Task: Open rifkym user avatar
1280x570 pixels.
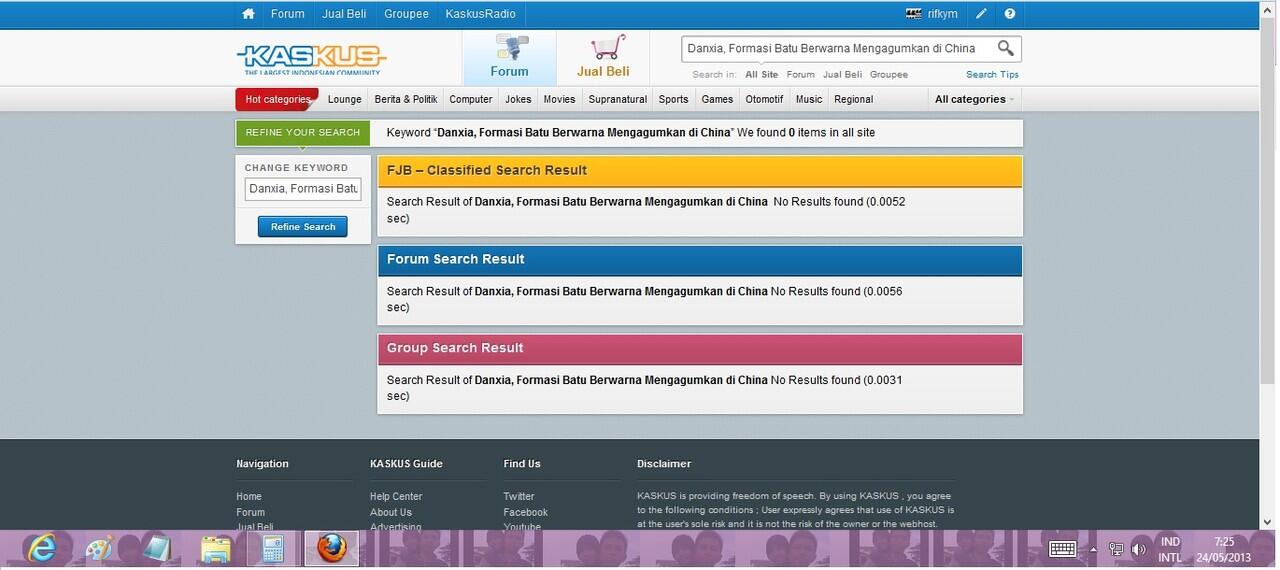Action: pos(913,14)
